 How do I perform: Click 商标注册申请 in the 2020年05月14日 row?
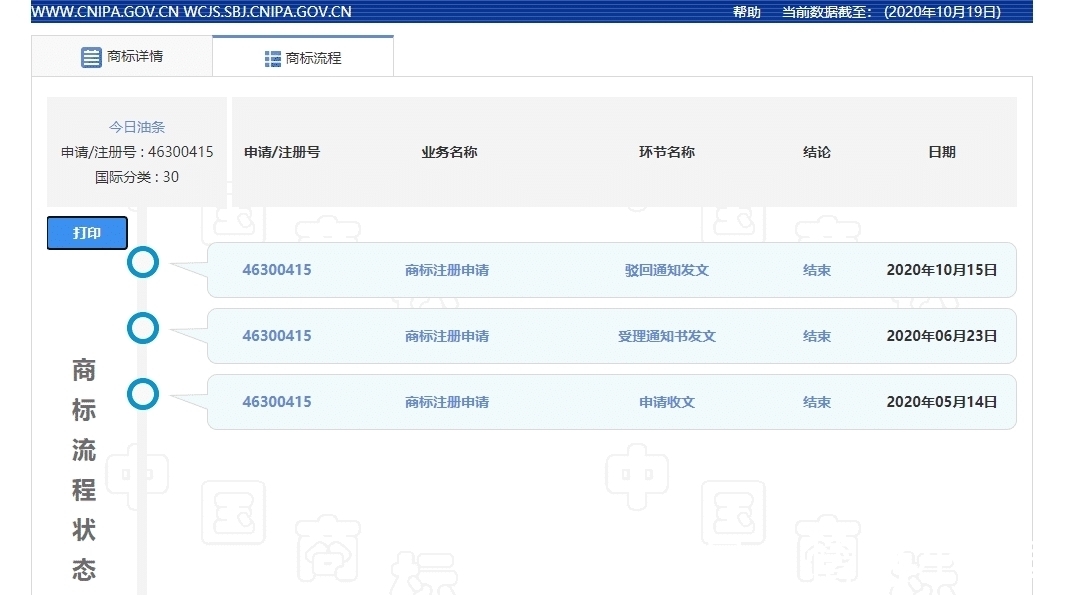click(x=447, y=402)
